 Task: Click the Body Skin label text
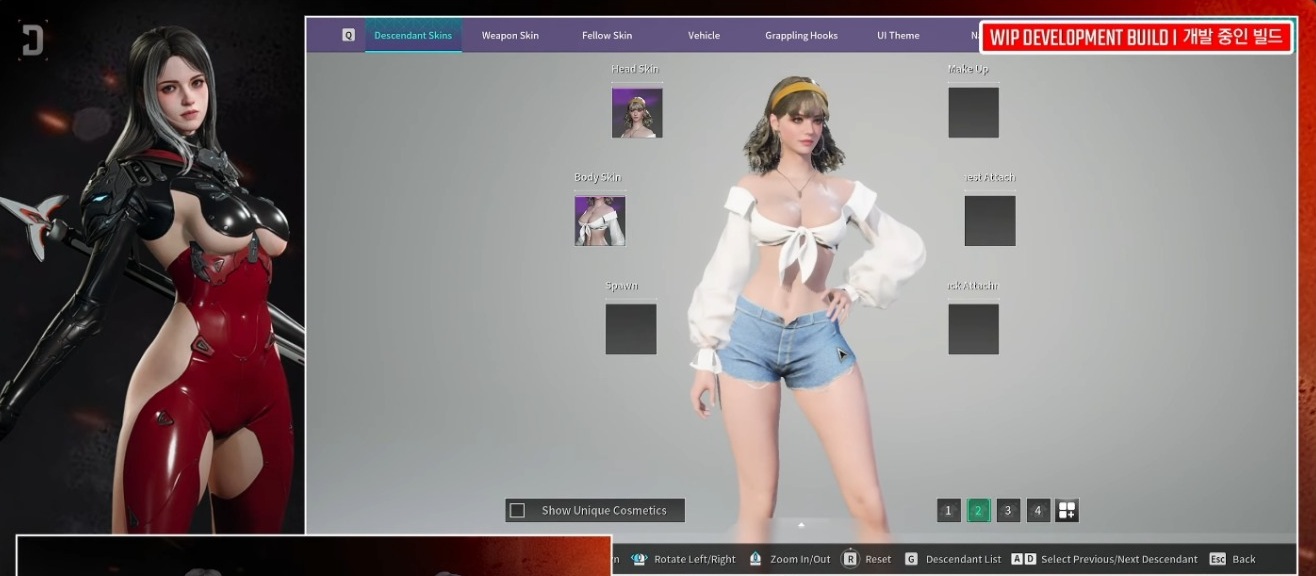598,177
